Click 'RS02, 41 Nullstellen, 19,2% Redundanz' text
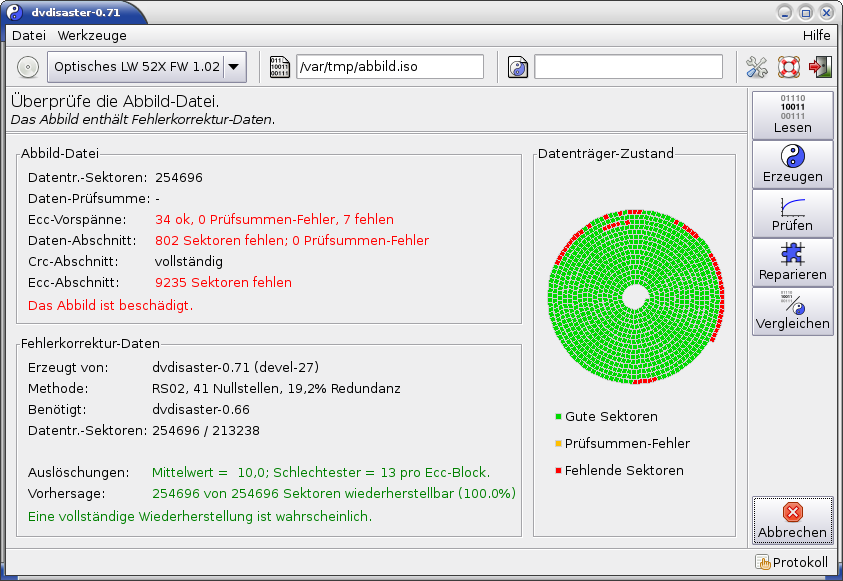Viewport: 843px width, 581px height. [276, 388]
